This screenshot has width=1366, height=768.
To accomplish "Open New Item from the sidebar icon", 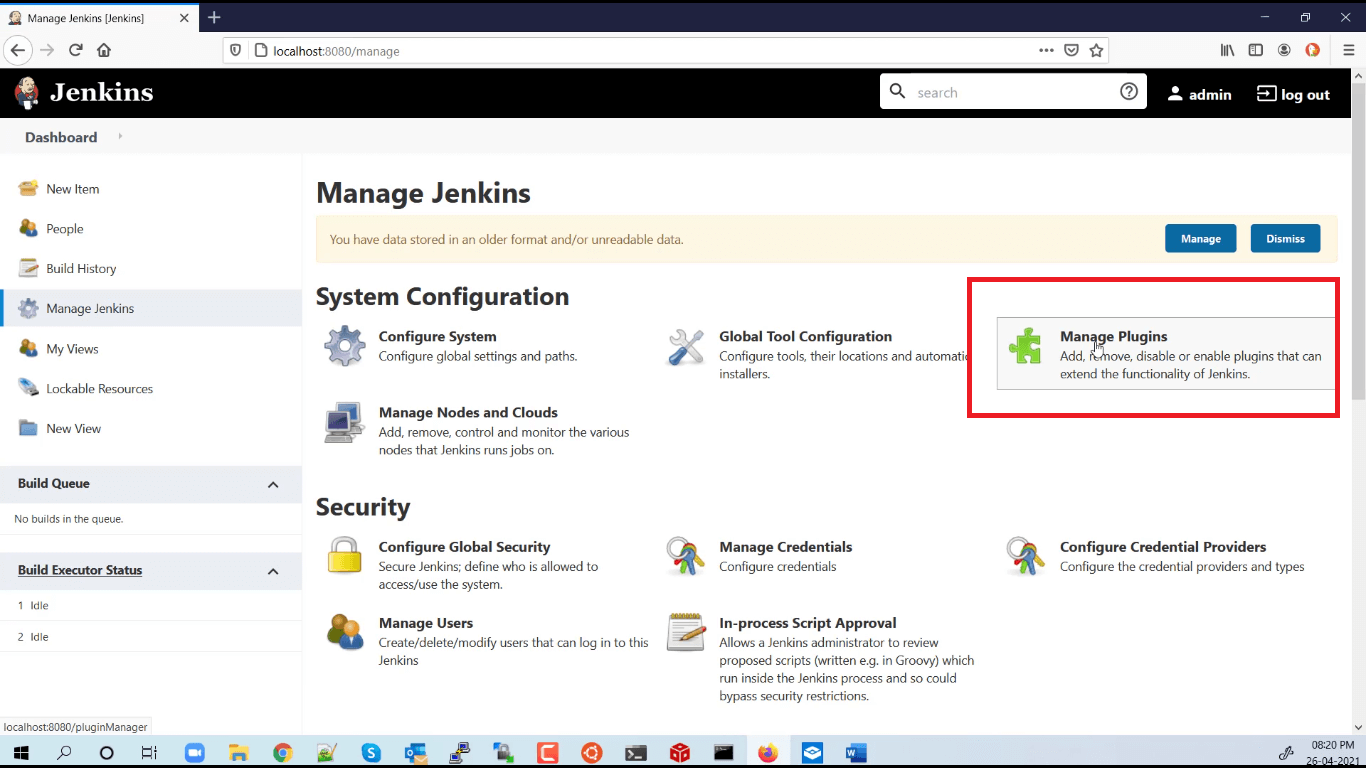I will click(27, 188).
